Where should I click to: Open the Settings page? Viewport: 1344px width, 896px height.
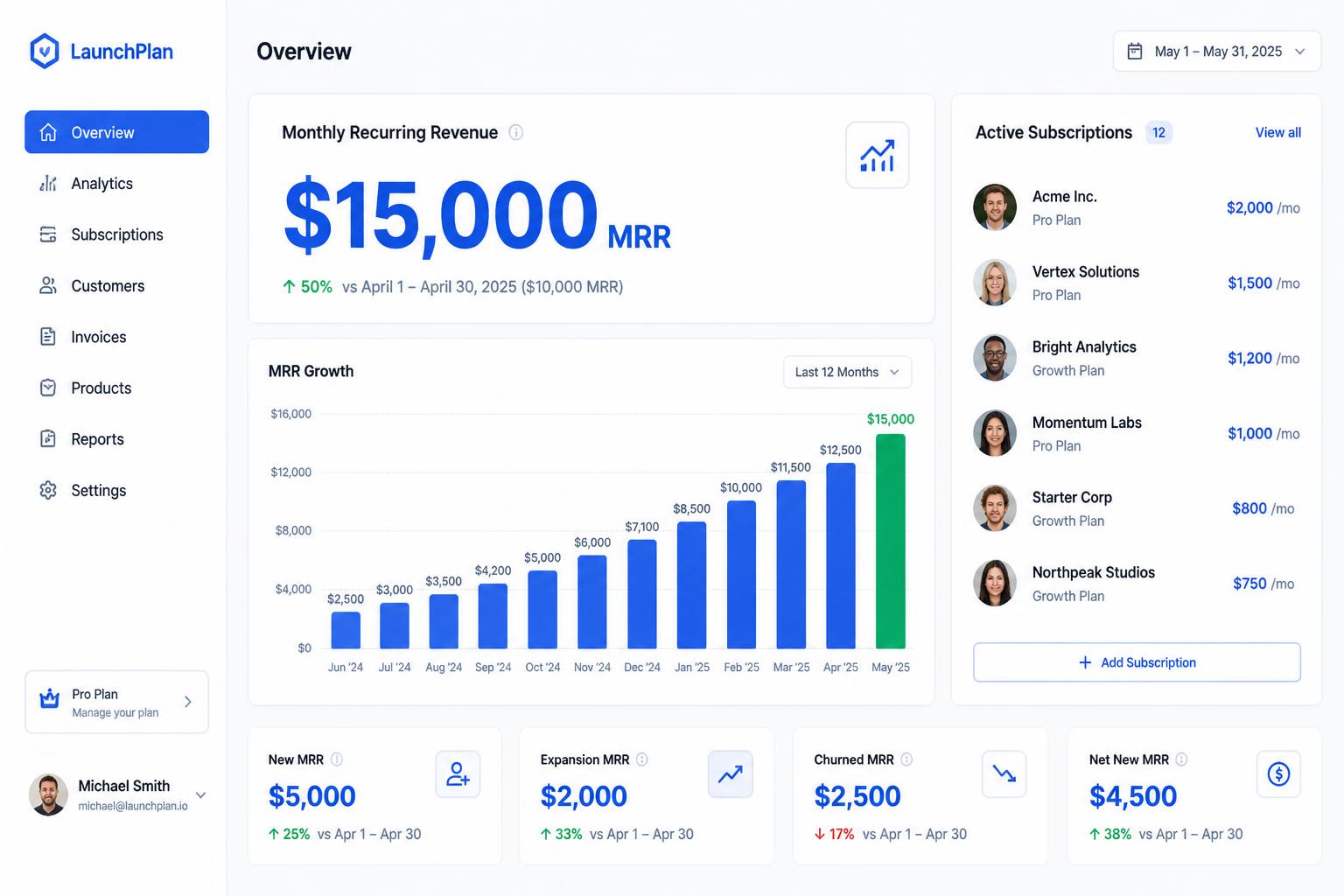[x=116, y=490]
